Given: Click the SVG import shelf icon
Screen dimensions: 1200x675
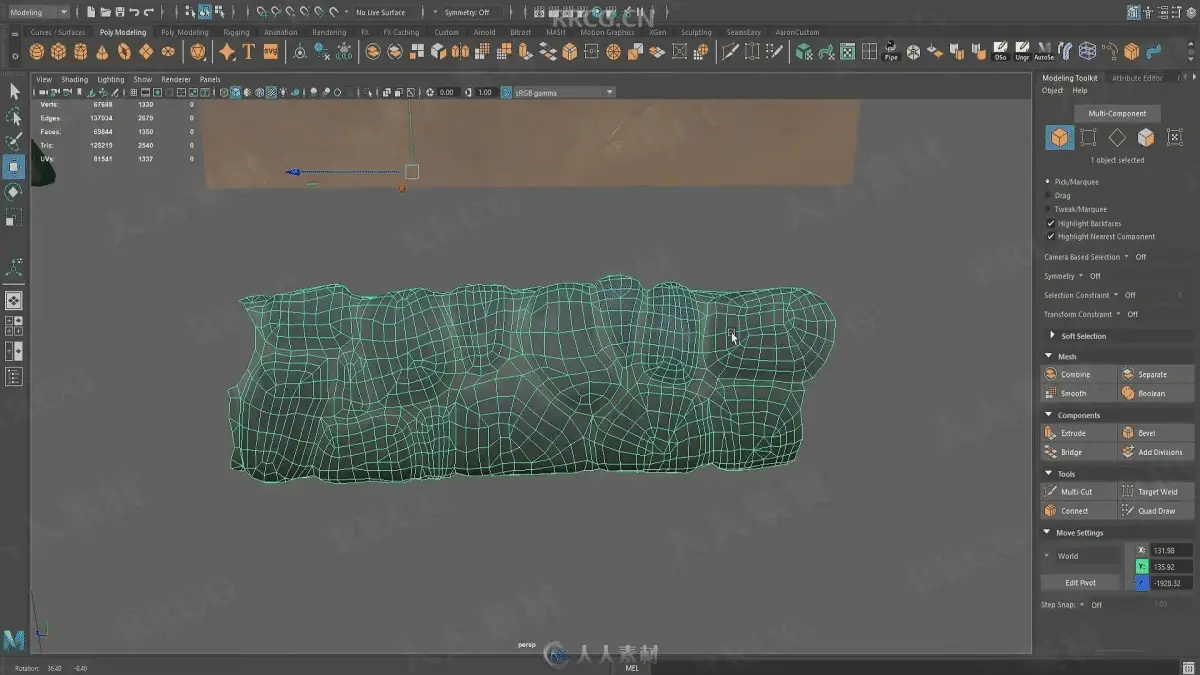Looking at the screenshot, I should (x=271, y=52).
